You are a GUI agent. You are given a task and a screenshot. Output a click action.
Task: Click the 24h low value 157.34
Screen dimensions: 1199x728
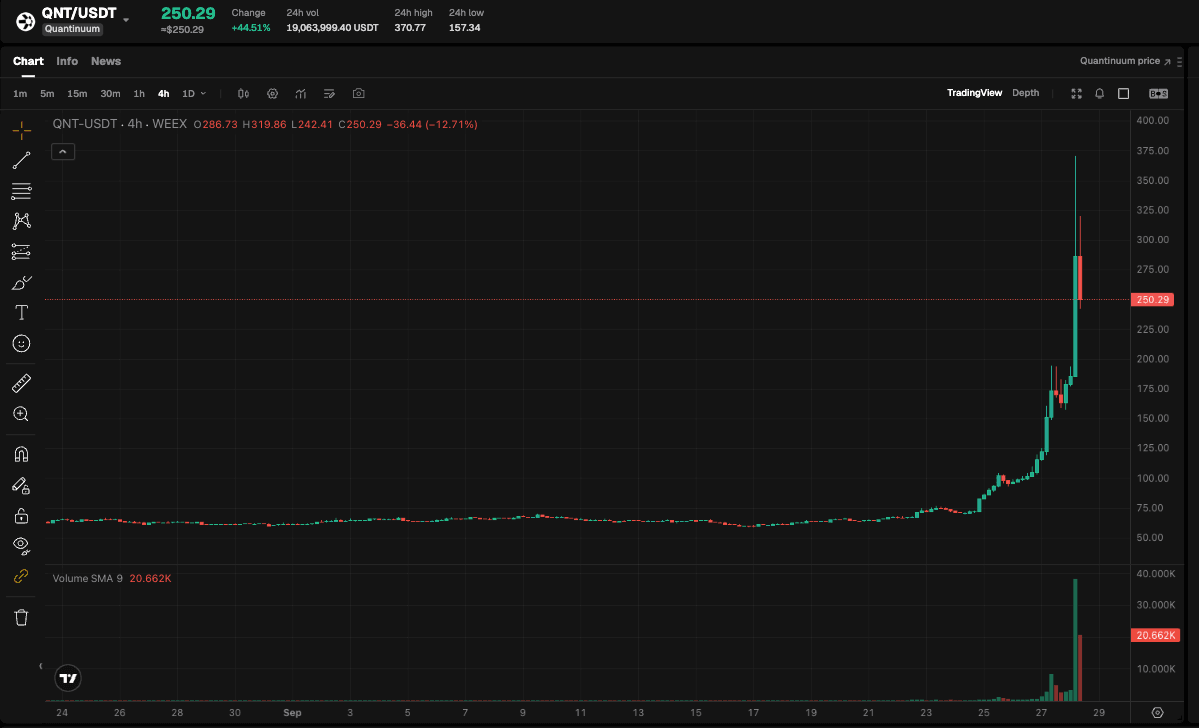click(x=464, y=28)
